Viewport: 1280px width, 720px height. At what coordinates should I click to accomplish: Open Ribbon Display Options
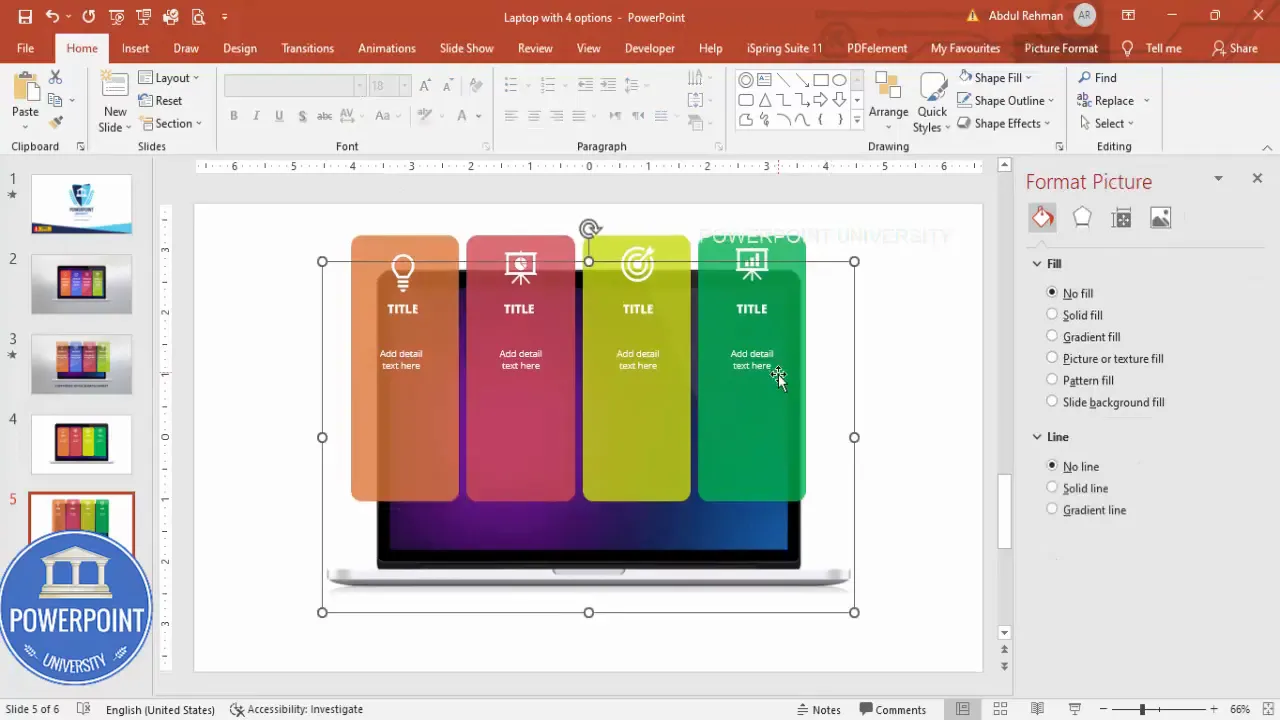(x=1128, y=16)
